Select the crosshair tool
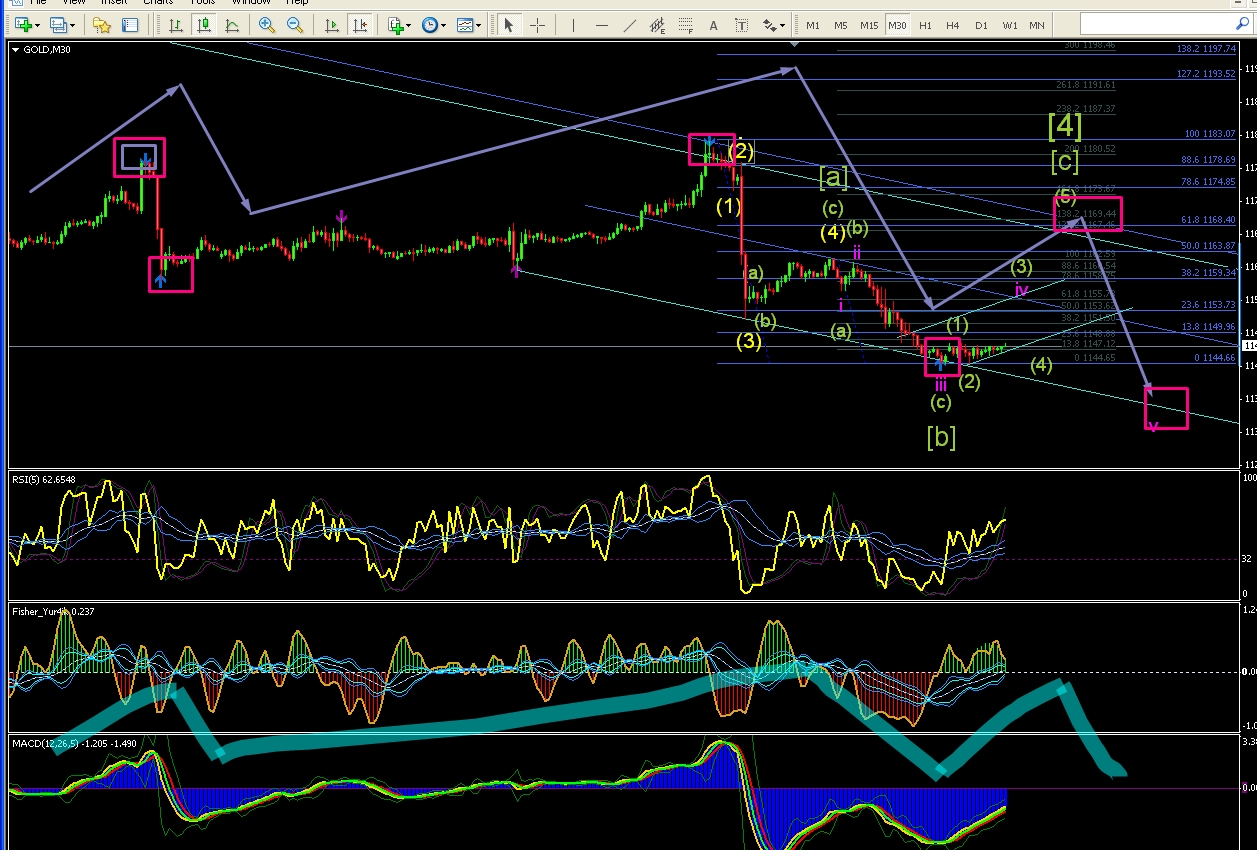 coord(537,25)
